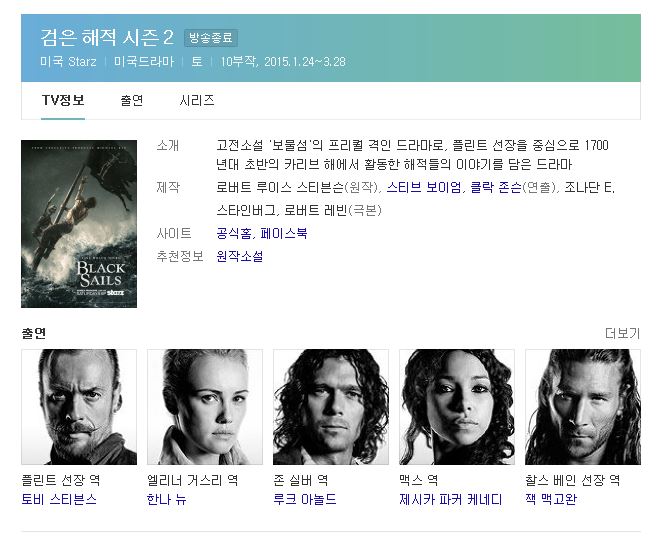Open the 원작소설 recommended info link
Screen dimensions: 656x541
(240, 256)
